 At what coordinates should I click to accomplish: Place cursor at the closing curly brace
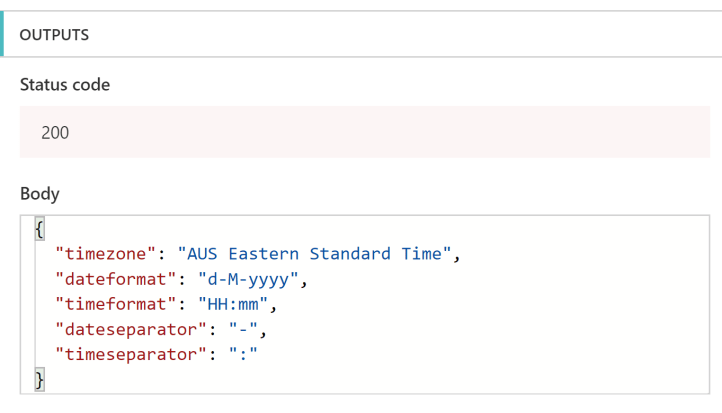[x=40, y=379]
